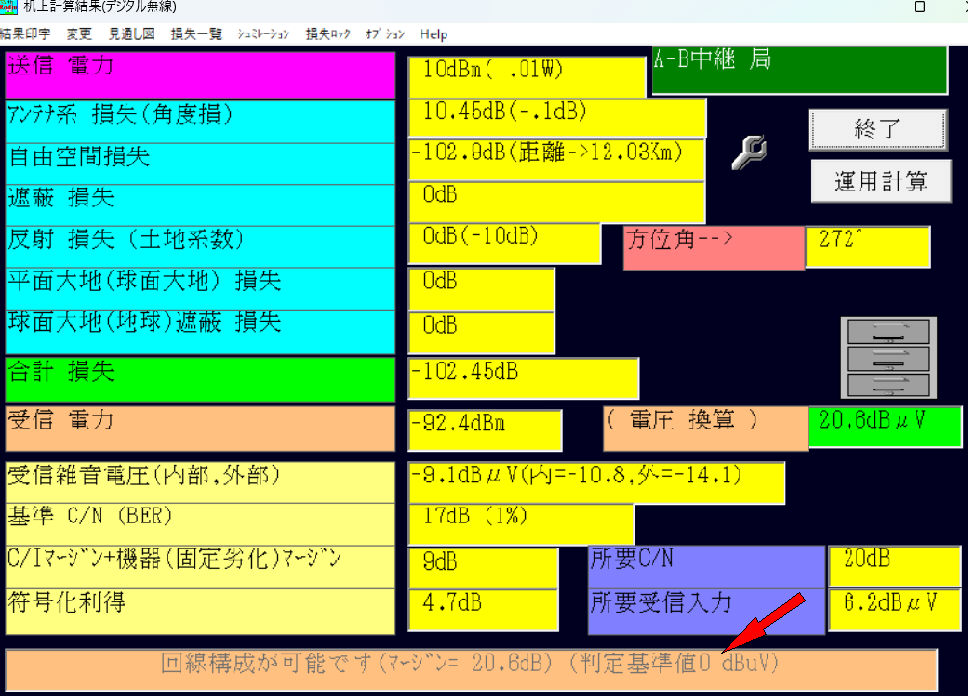Image resolution: width=968 pixels, height=696 pixels.
Task: Click the 運用計算 button
Action: (x=880, y=181)
